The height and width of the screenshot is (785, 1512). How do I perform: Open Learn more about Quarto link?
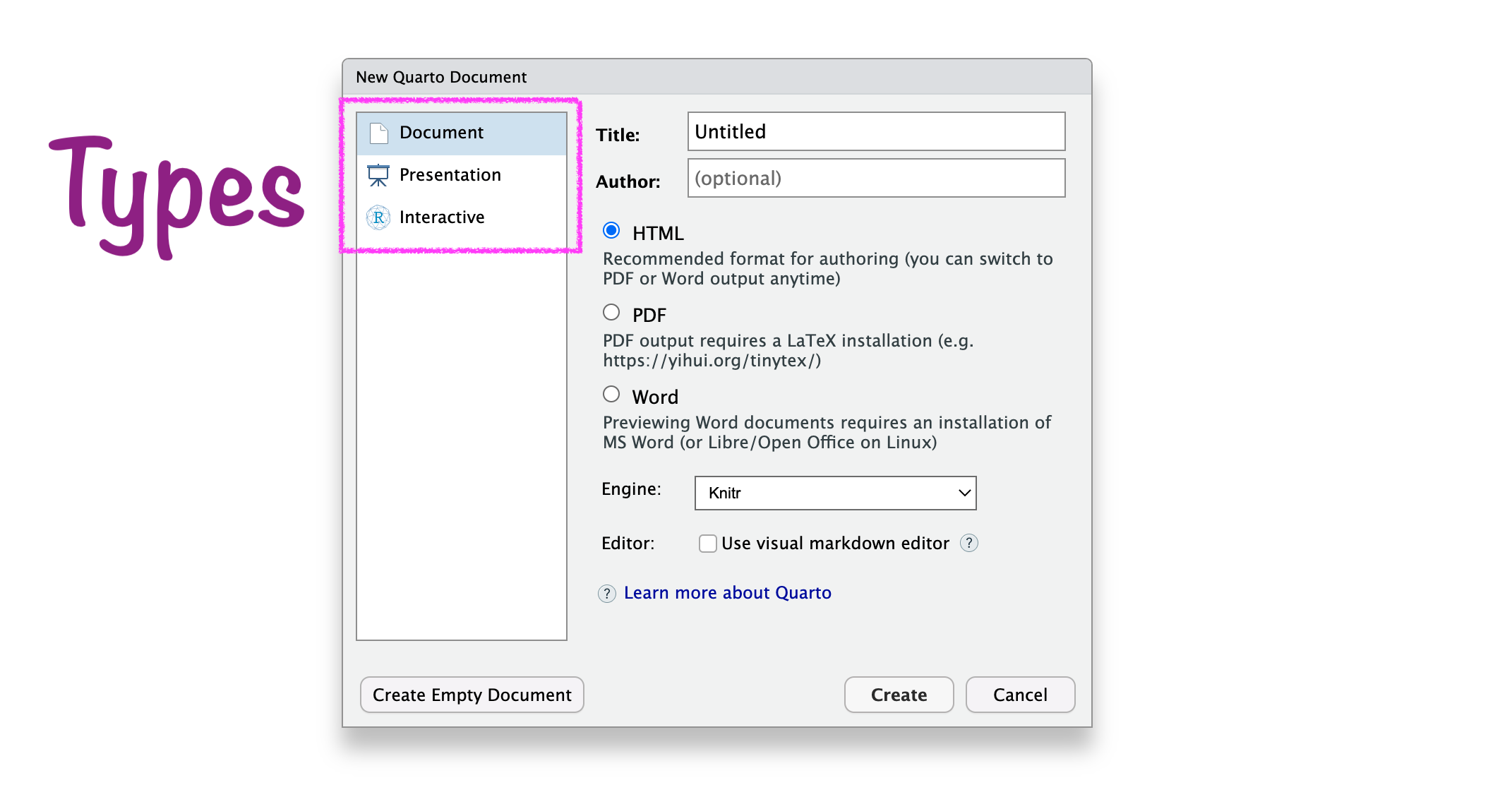(727, 593)
